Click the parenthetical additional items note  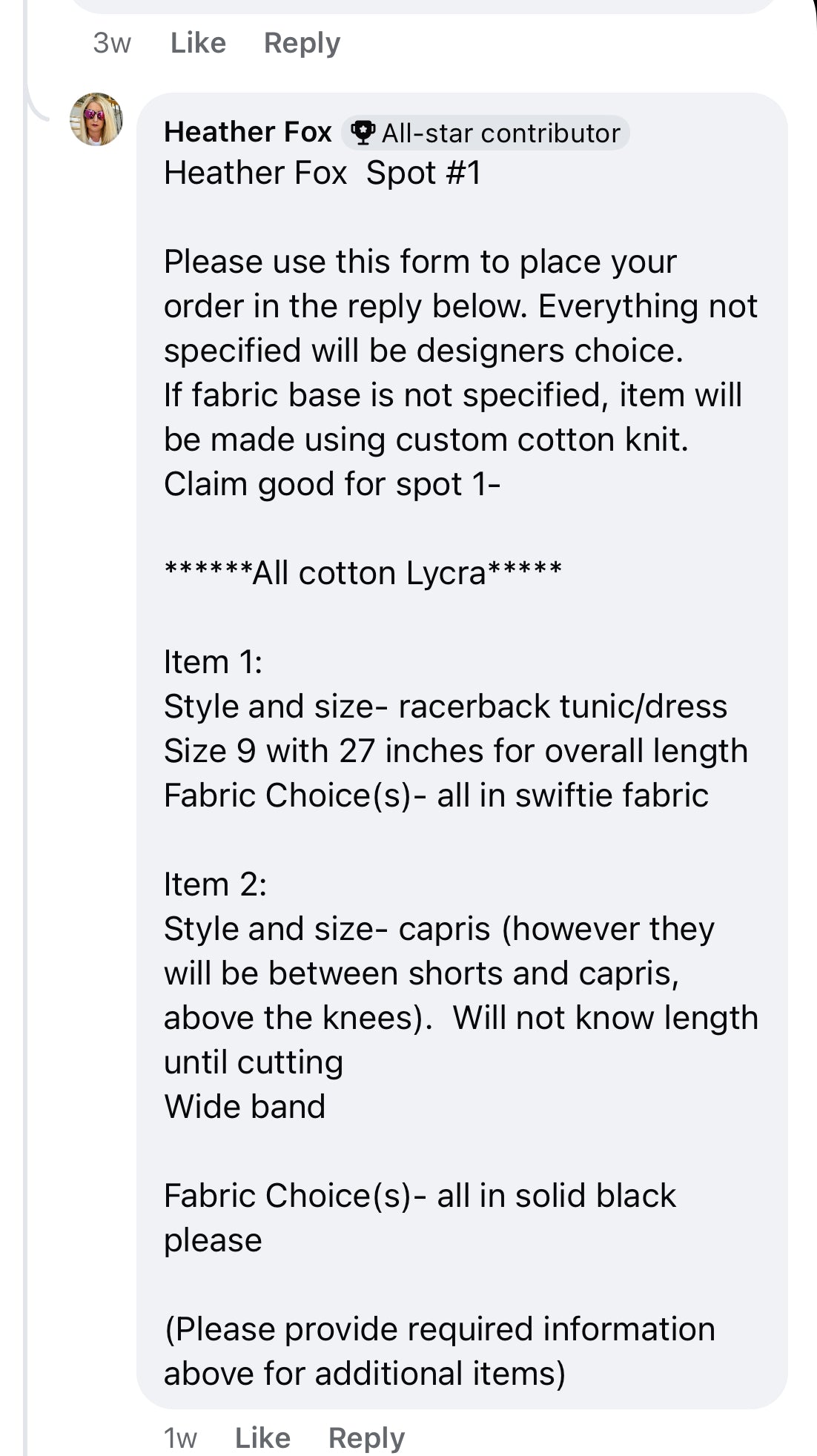pos(440,1351)
